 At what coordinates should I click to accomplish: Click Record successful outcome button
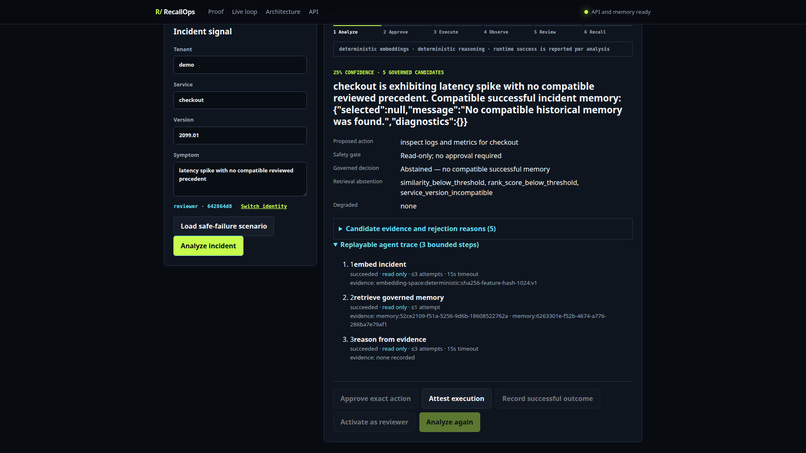547,398
